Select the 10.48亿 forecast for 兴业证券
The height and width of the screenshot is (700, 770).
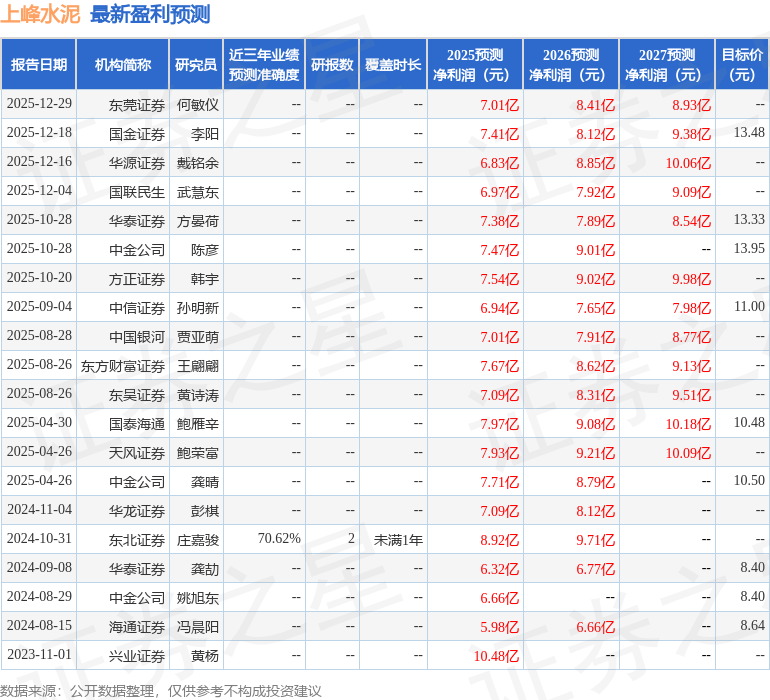(x=496, y=656)
